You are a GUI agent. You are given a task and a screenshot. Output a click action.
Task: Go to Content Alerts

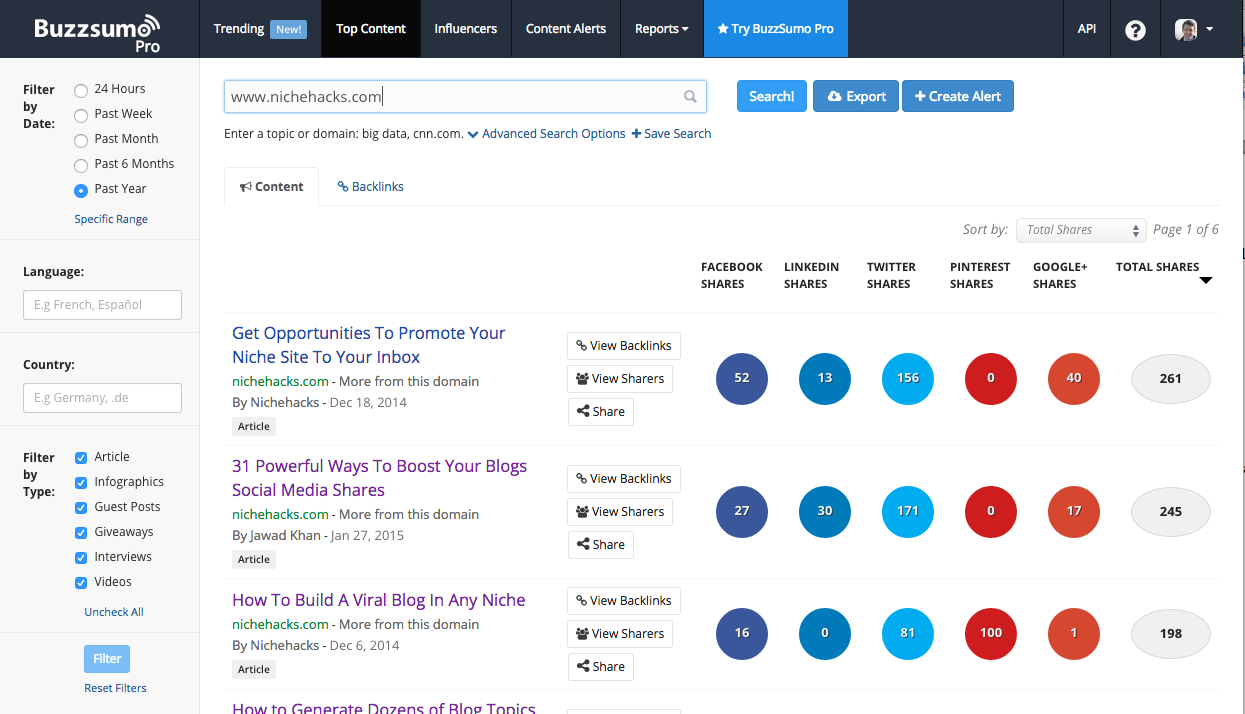(x=566, y=29)
